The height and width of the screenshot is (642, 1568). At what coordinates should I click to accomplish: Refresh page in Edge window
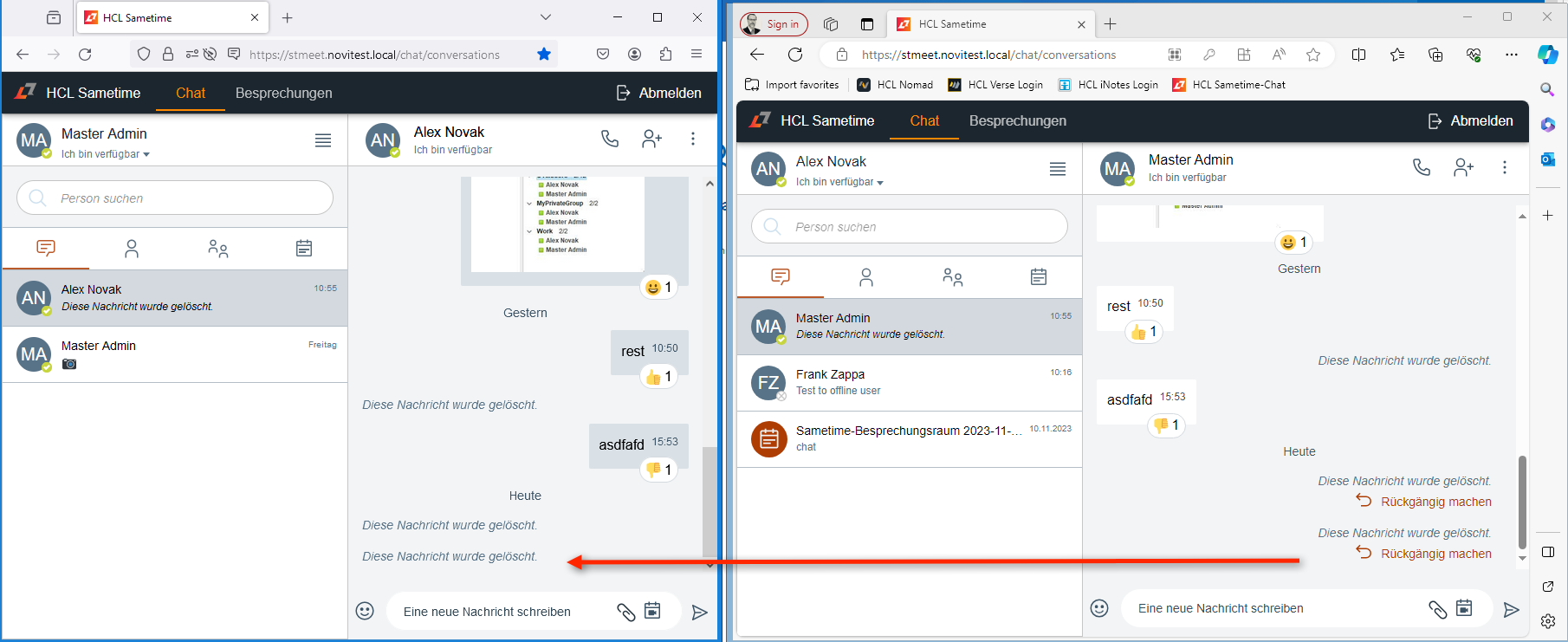pos(795,55)
